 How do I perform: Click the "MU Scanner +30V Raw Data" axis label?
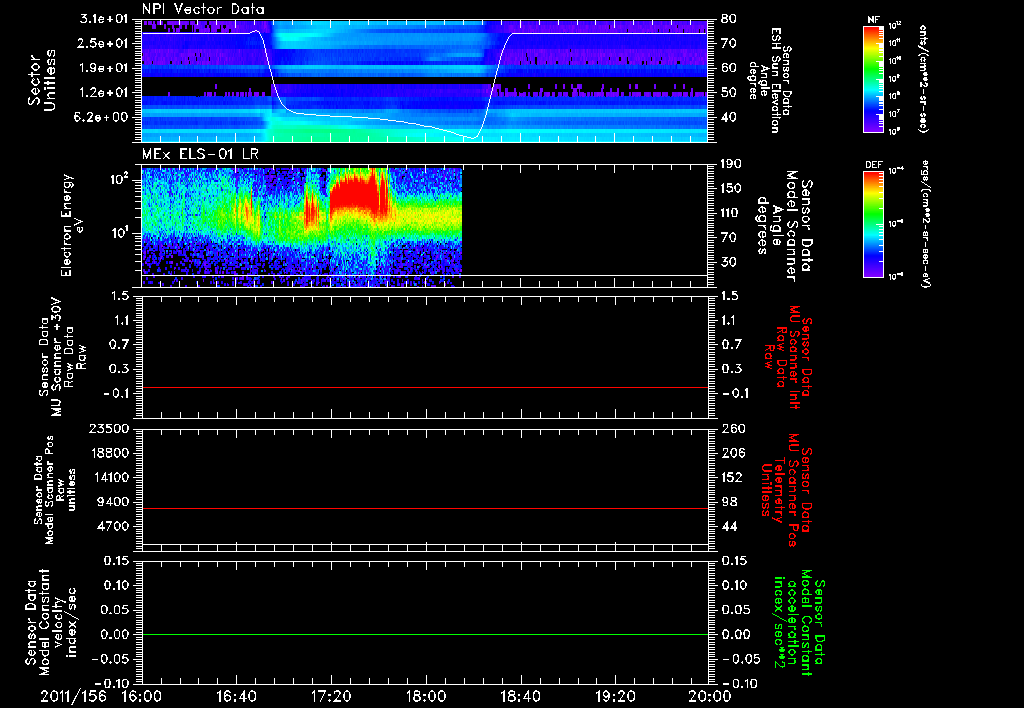tap(62, 357)
